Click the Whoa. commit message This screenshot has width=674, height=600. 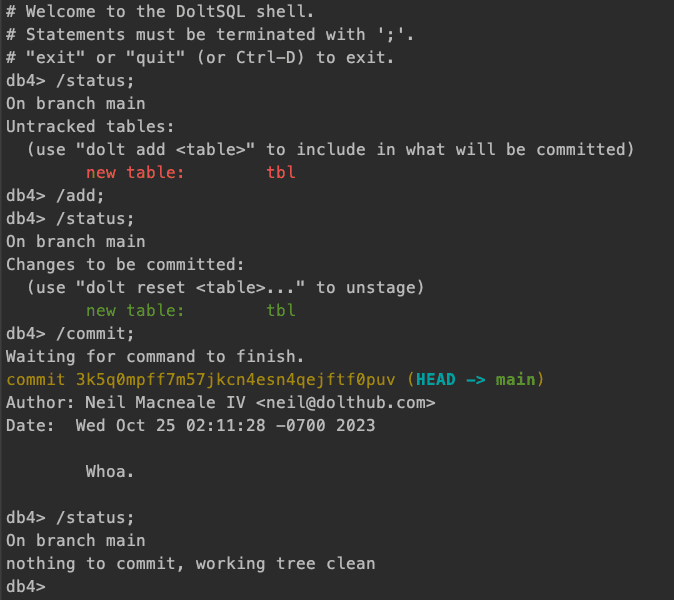[110, 471]
